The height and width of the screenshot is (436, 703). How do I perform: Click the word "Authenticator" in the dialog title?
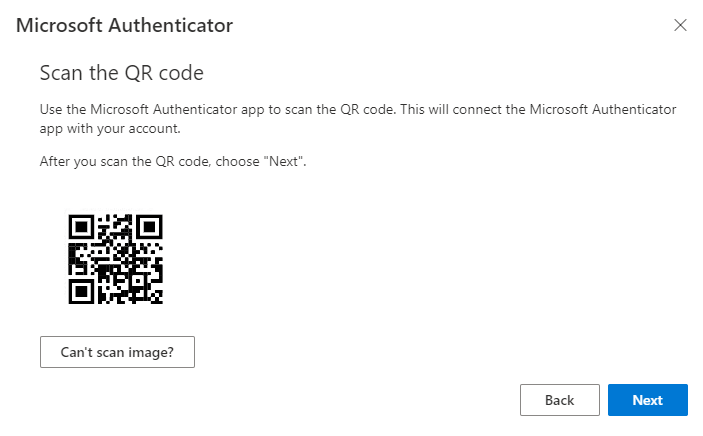(174, 25)
